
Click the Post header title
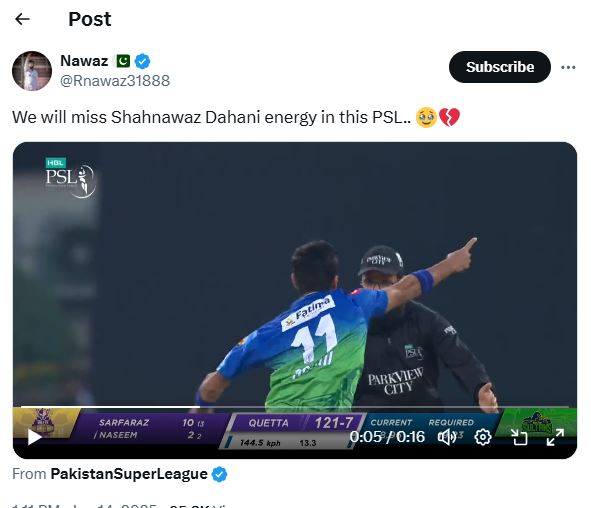[x=90, y=19]
